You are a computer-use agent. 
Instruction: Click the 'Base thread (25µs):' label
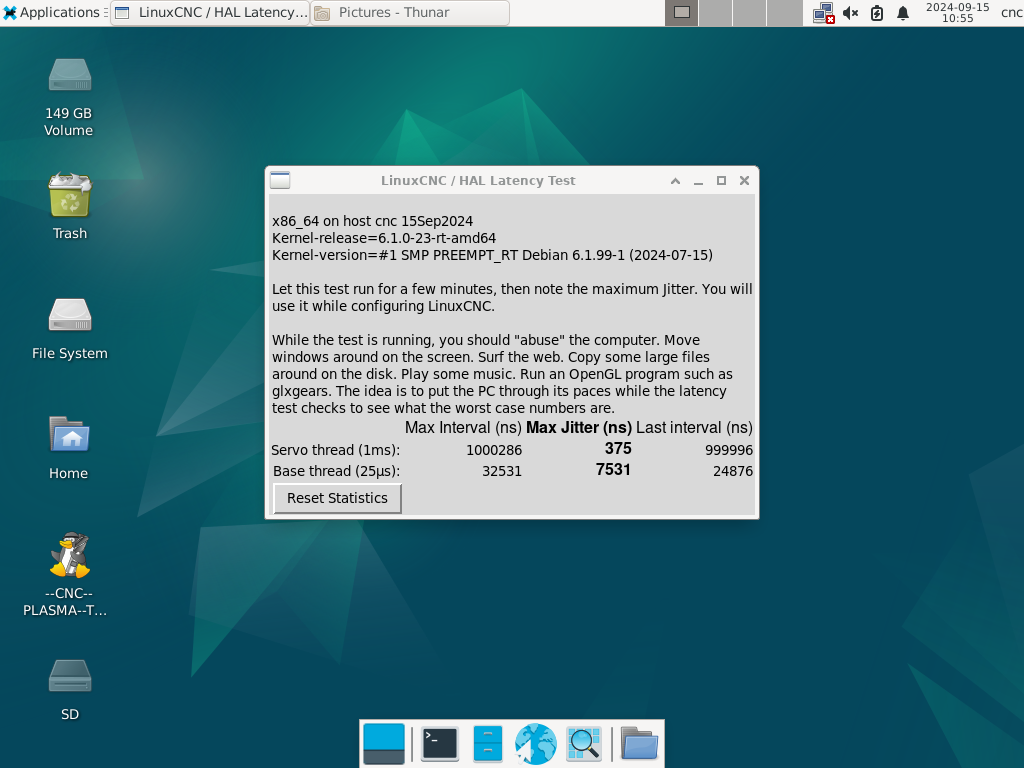[x=336, y=471]
